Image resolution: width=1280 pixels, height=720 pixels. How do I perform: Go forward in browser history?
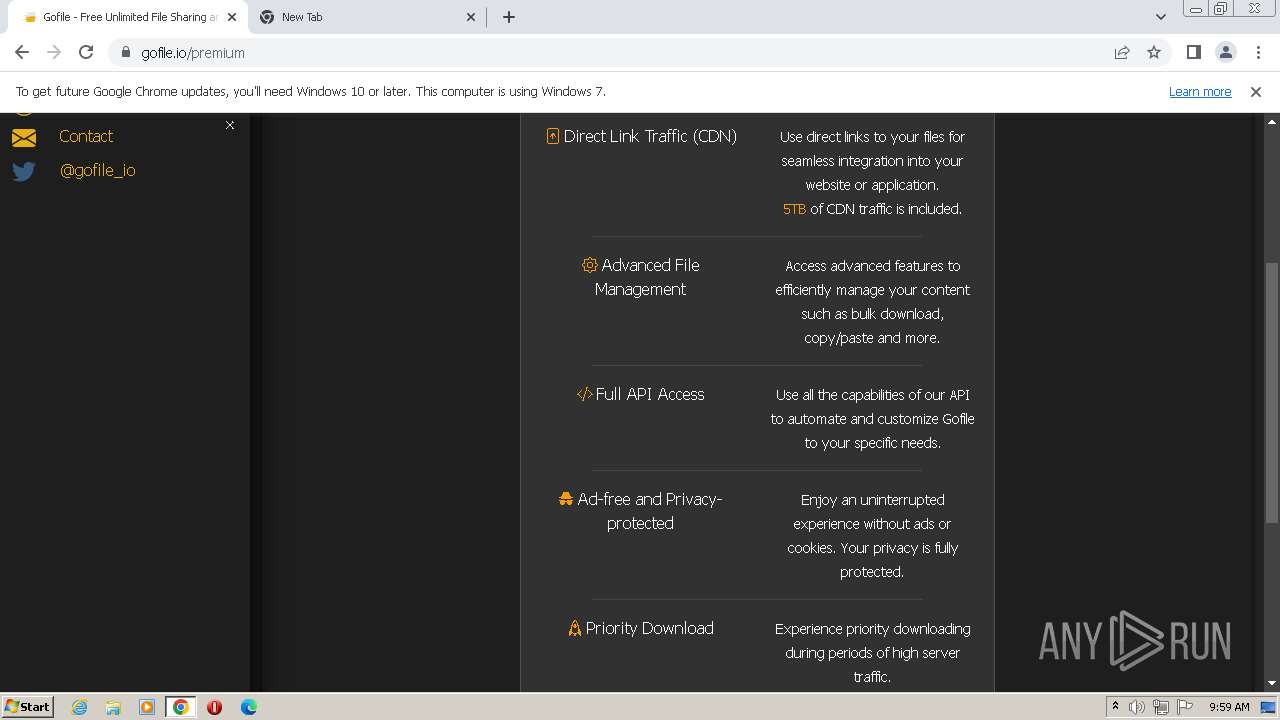click(54, 52)
